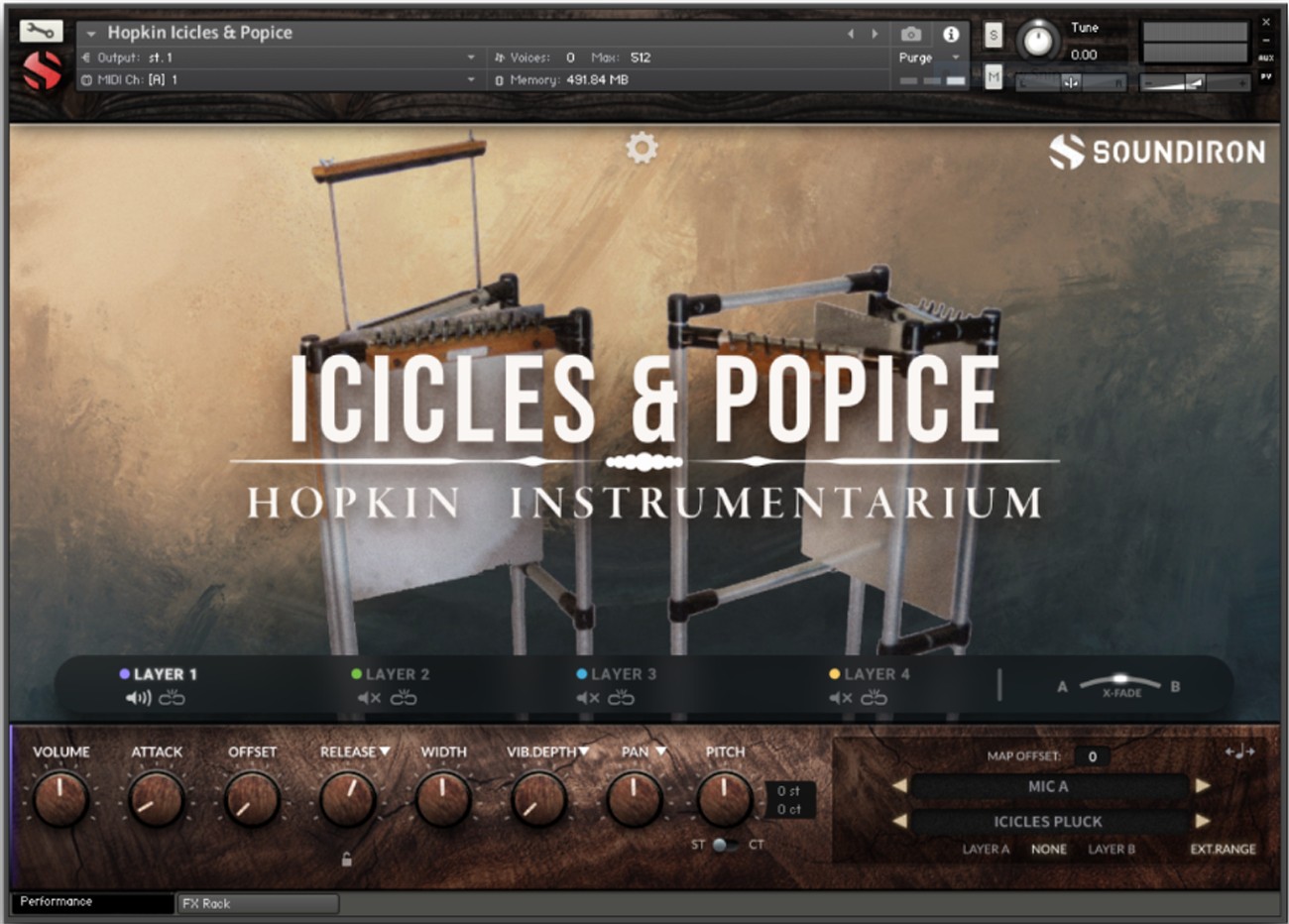The height and width of the screenshot is (924, 1289).
Task: Click the None layer assignment button
Action: click(x=1049, y=849)
